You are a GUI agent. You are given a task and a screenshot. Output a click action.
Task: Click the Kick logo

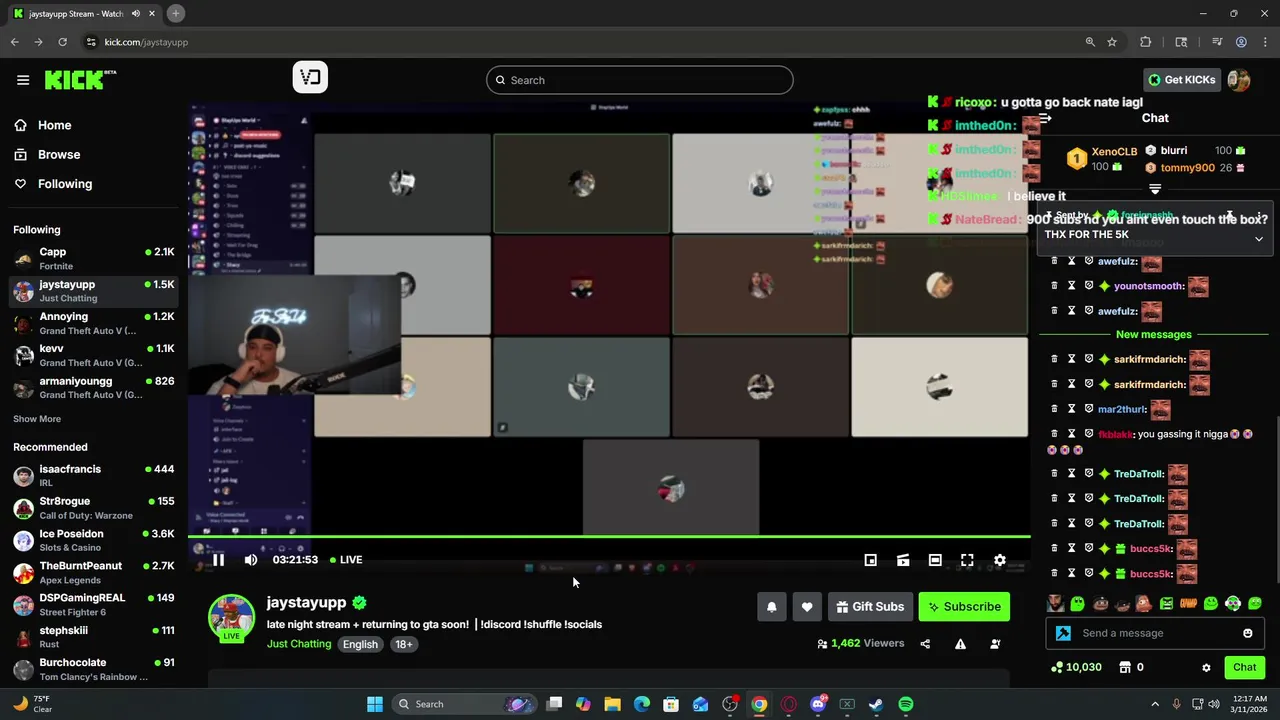coord(80,80)
